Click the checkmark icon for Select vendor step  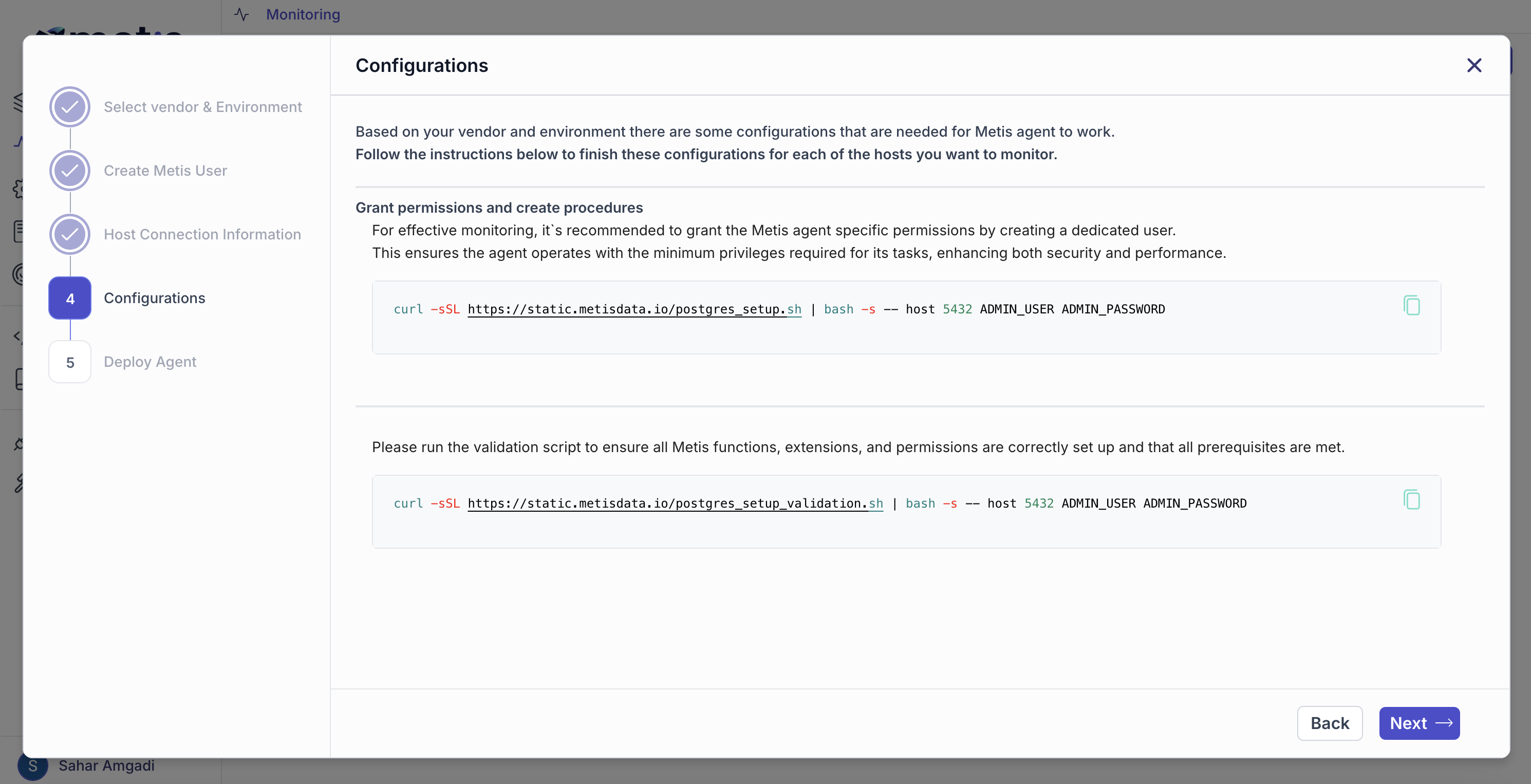tap(70, 107)
